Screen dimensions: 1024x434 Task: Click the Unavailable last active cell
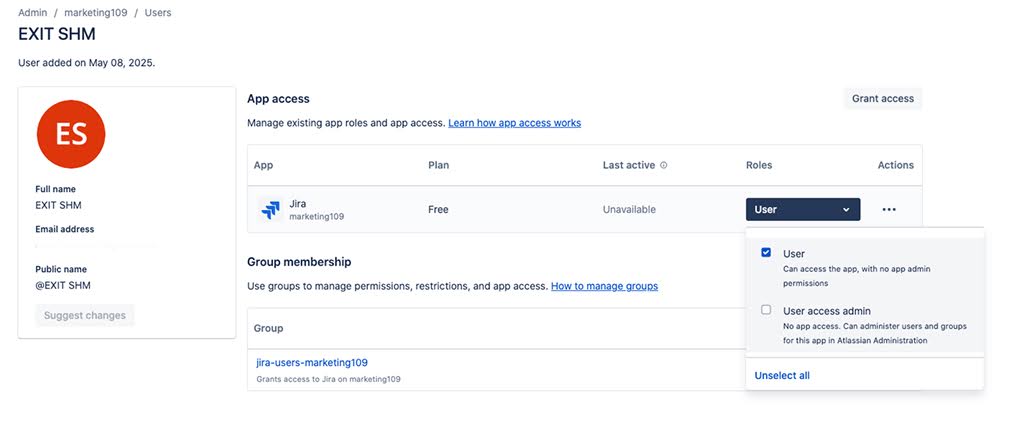click(629, 209)
